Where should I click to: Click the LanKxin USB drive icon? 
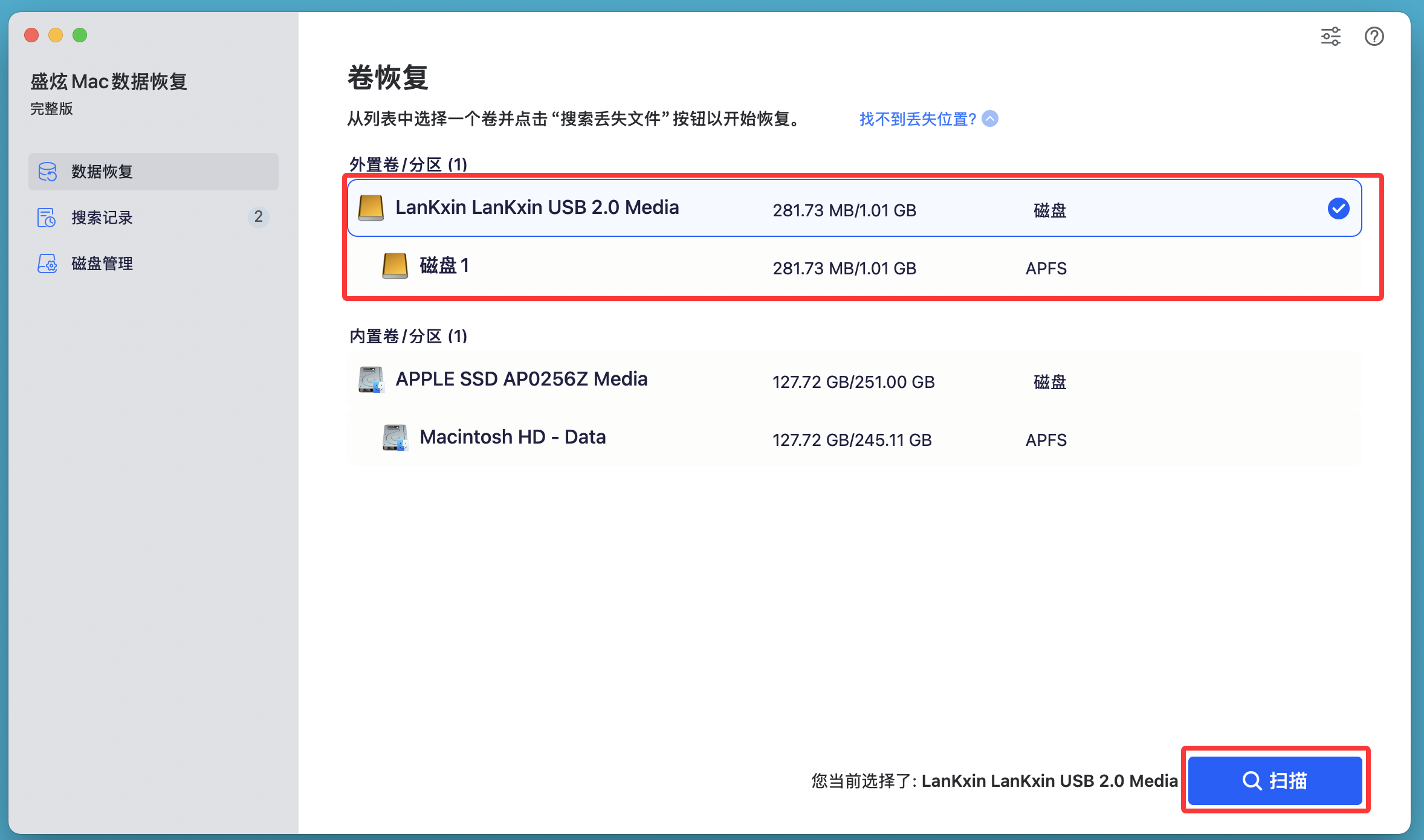click(x=371, y=207)
